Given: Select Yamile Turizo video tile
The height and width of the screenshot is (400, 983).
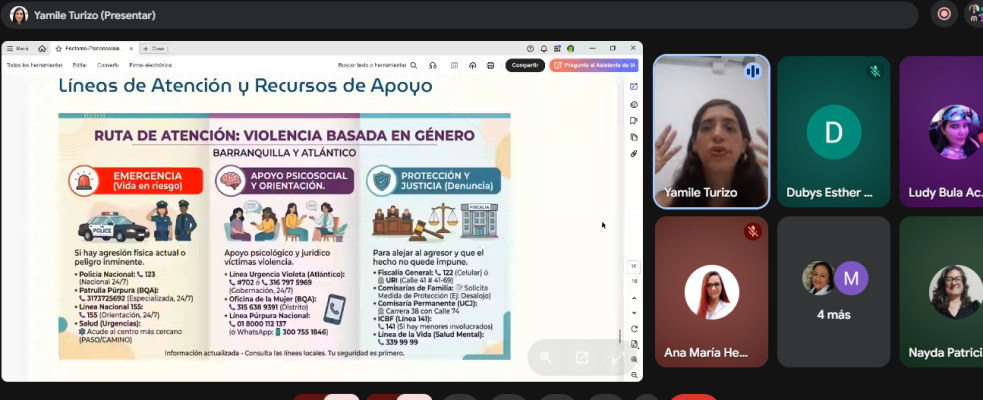Looking at the screenshot, I should (712, 132).
